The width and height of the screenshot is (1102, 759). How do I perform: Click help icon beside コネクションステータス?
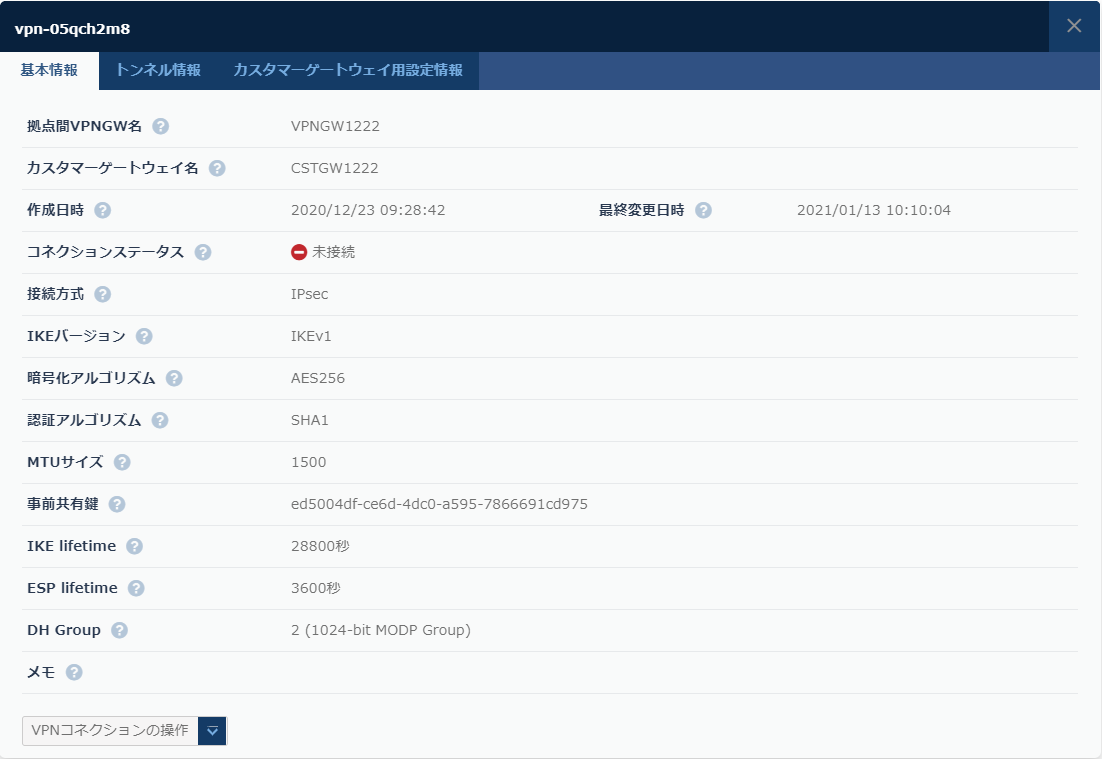(x=203, y=252)
